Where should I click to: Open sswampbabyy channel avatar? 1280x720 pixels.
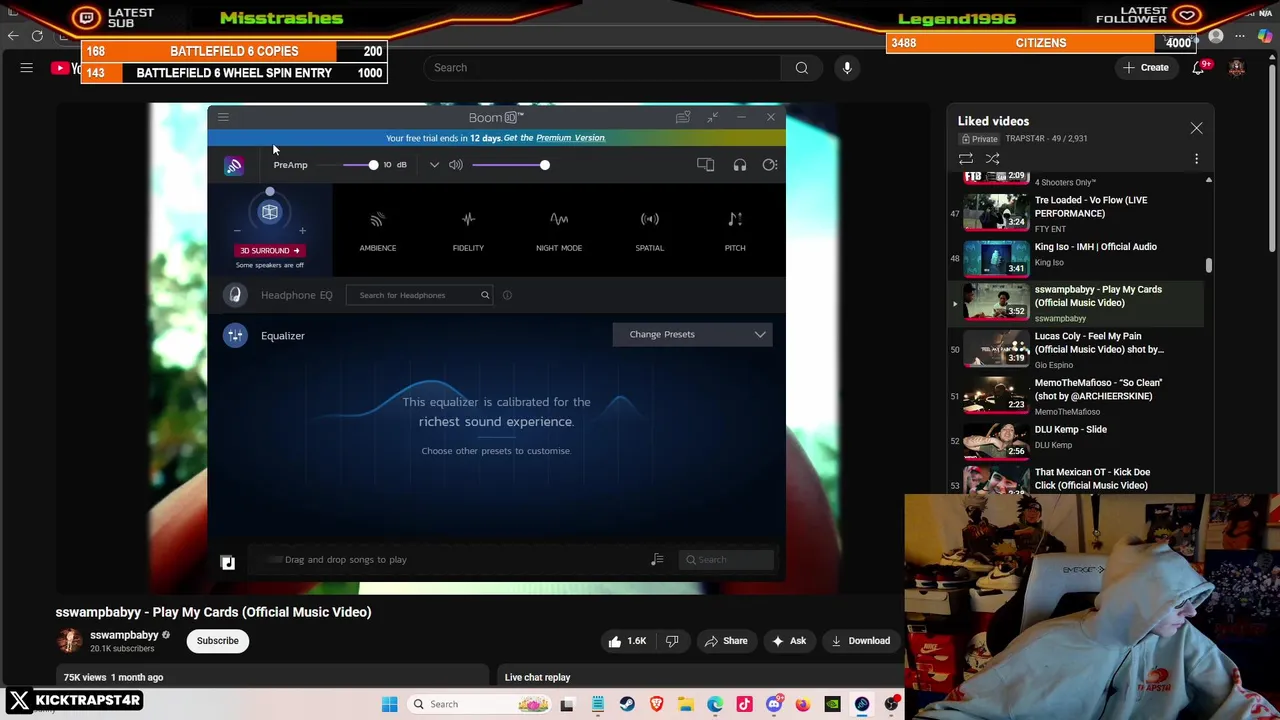click(x=69, y=641)
